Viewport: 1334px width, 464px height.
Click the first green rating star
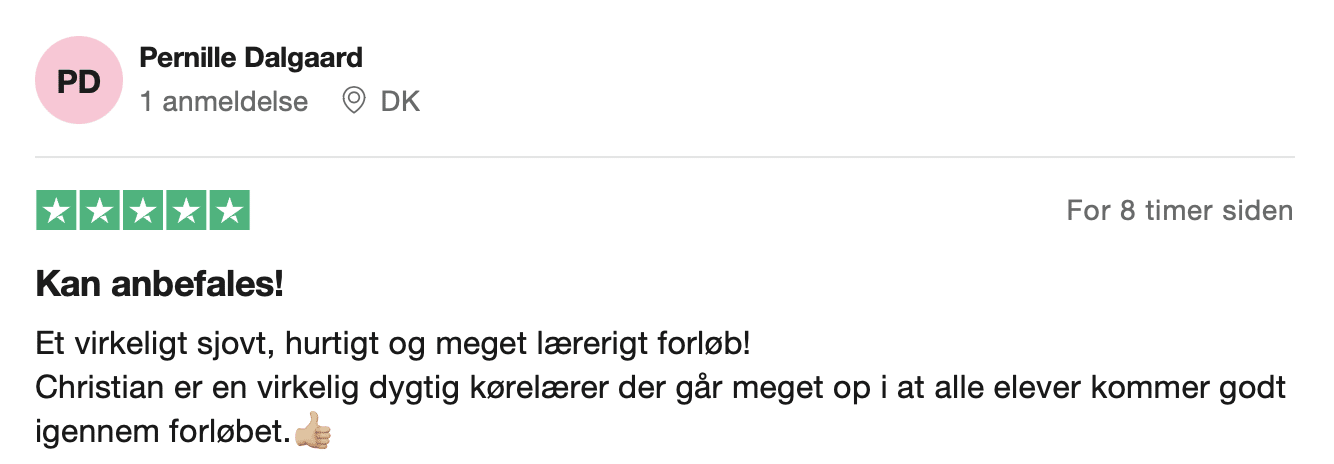pos(57,210)
